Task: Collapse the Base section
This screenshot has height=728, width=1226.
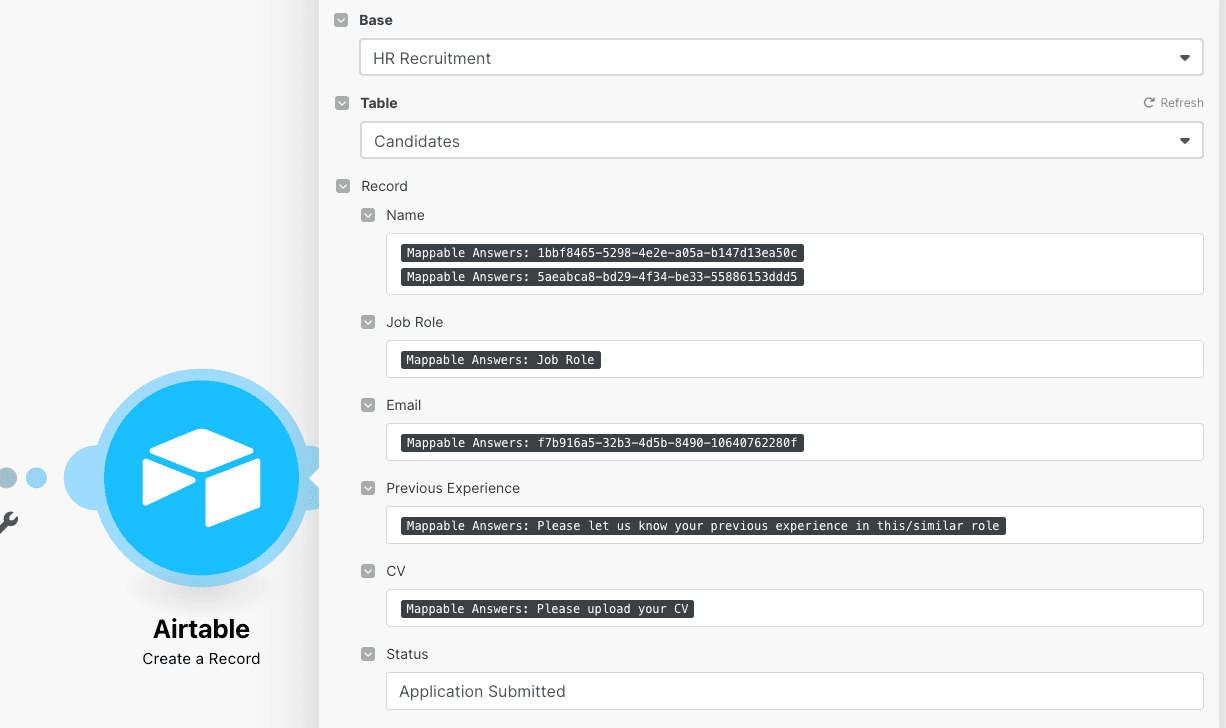Action: click(x=340, y=19)
